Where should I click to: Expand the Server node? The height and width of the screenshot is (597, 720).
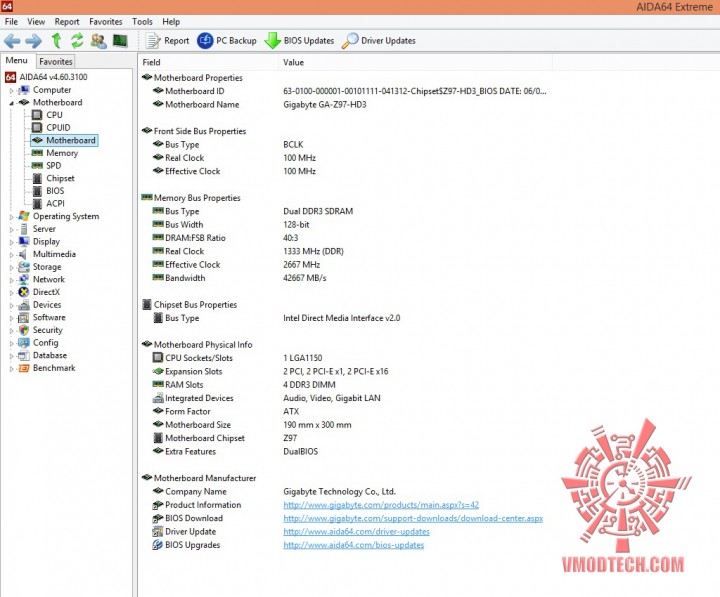coord(11,229)
